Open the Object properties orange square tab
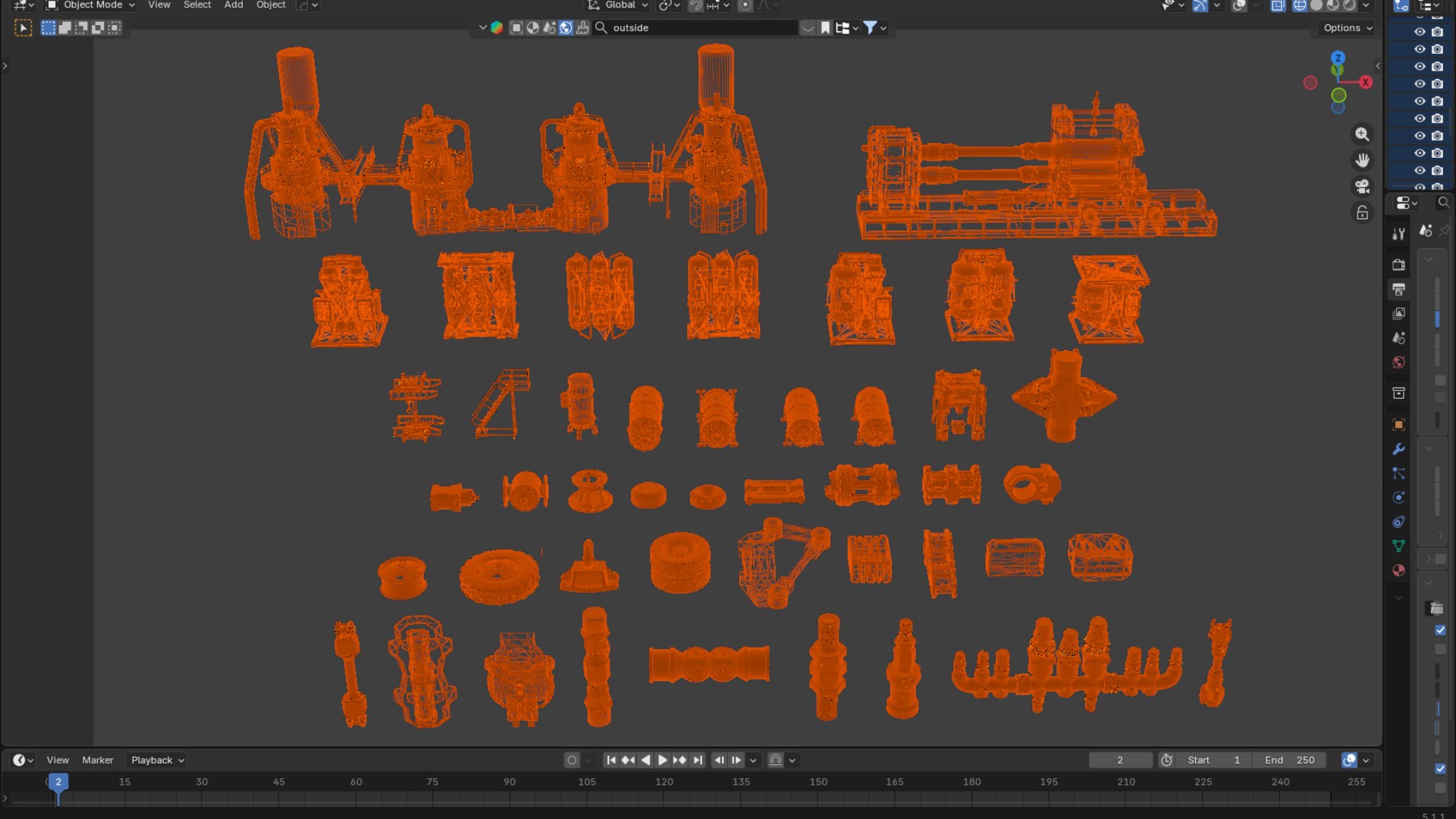The height and width of the screenshot is (819, 1456). (x=1398, y=425)
